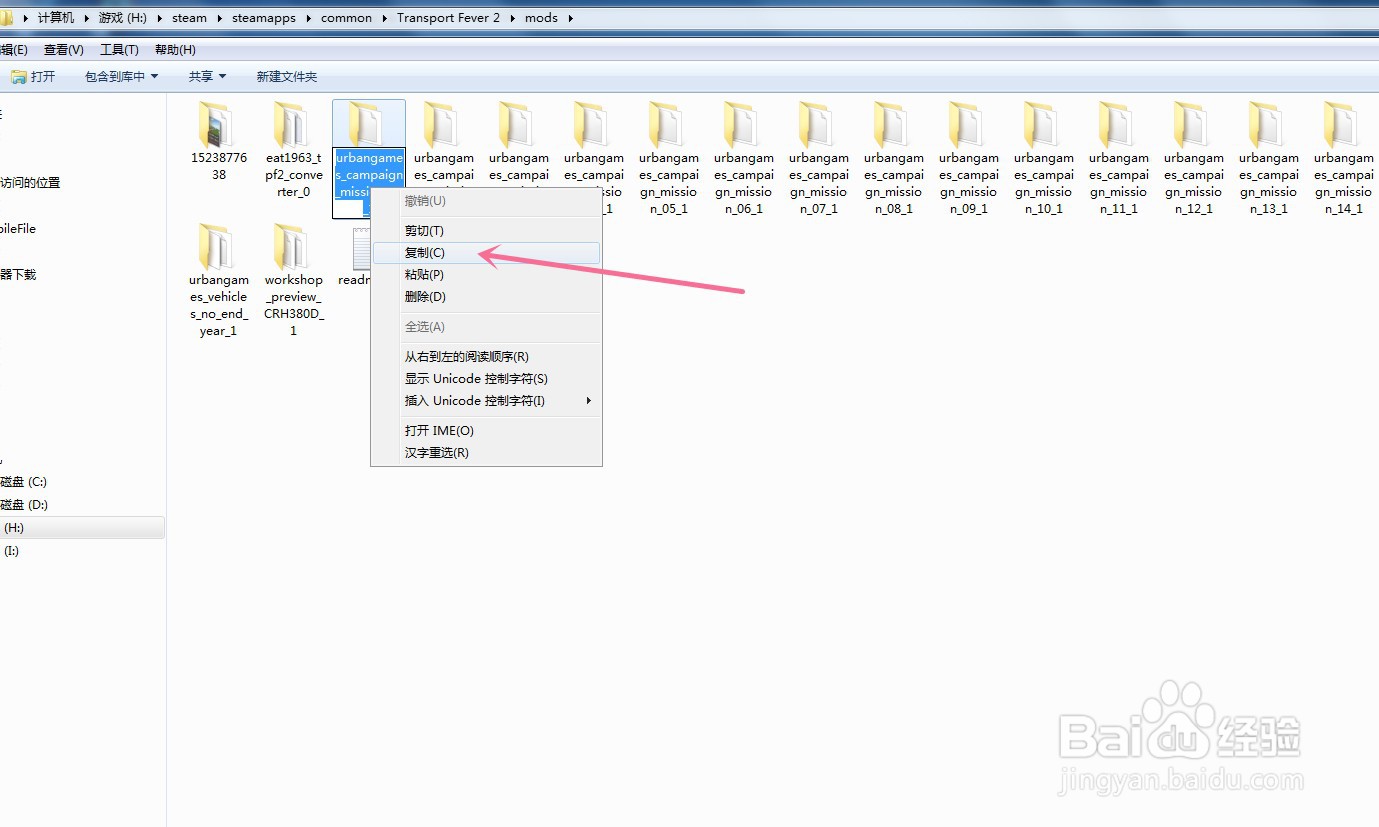Click the campaign mission_10_1 folder icon
This screenshot has height=827, width=1379.
click(x=1042, y=125)
